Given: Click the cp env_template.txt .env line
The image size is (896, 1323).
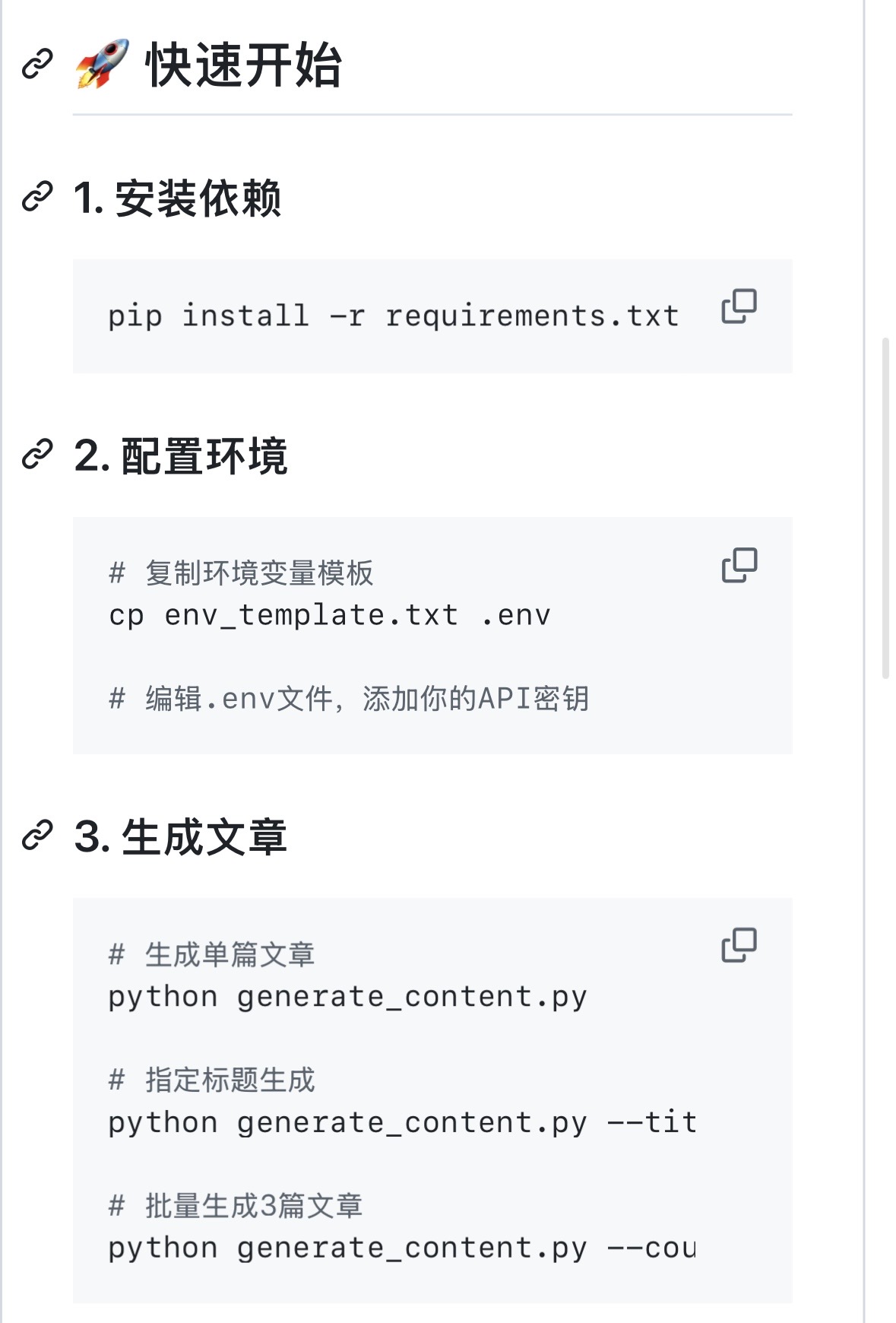Looking at the screenshot, I should (x=329, y=615).
